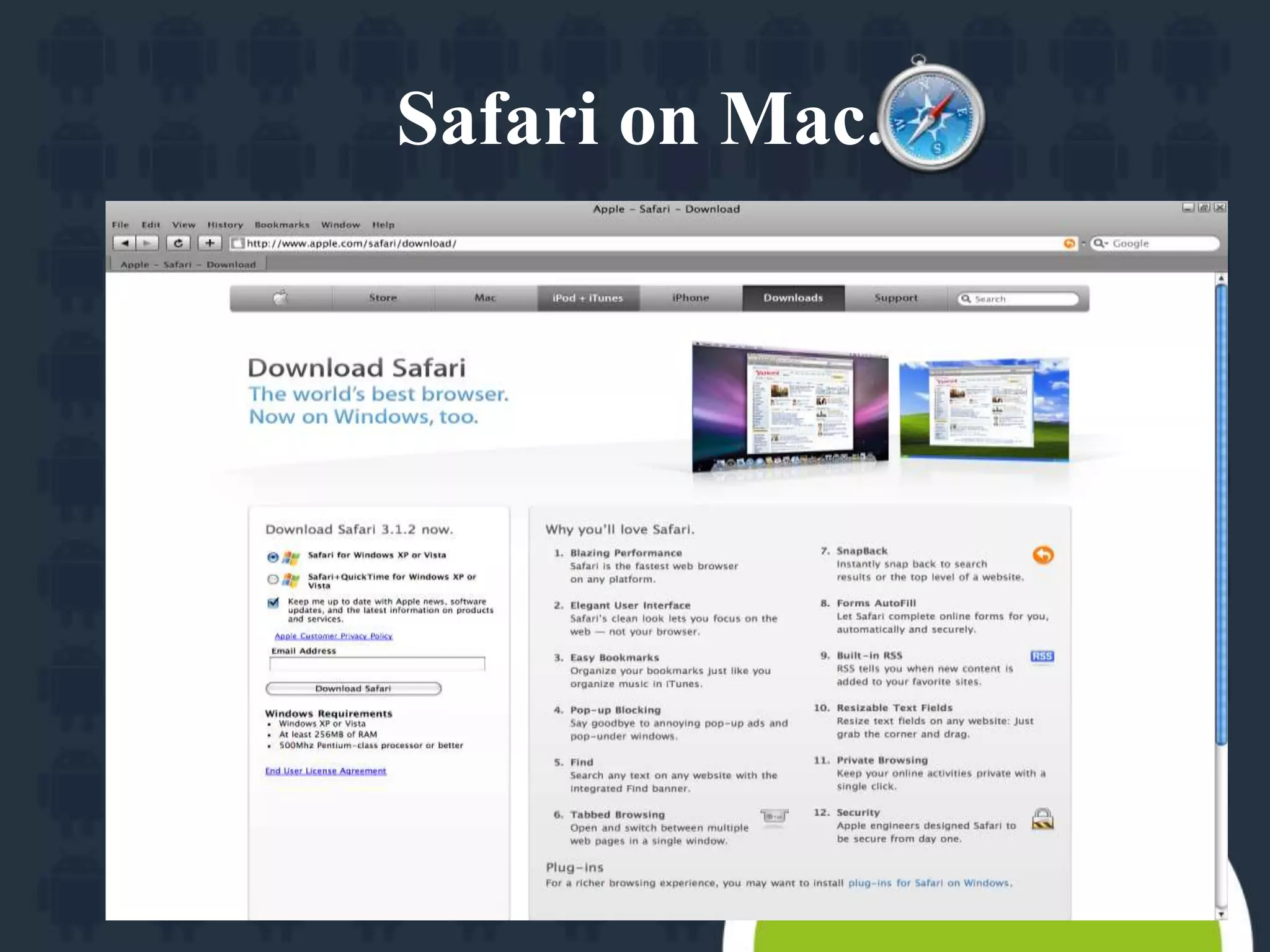1270x952 pixels.
Task: Click the Windows logo beside Safari+QuickTime option
Action: (x=291, y=580)
